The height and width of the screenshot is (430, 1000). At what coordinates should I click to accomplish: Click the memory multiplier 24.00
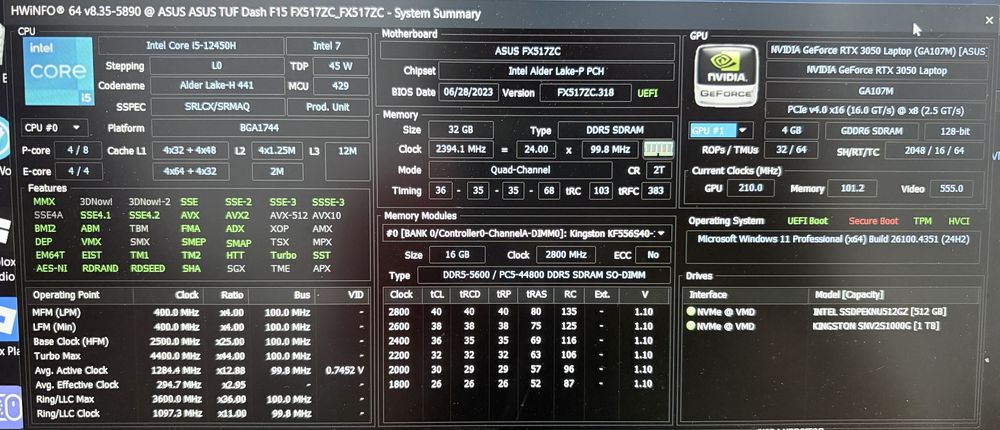tap(536, 150)
